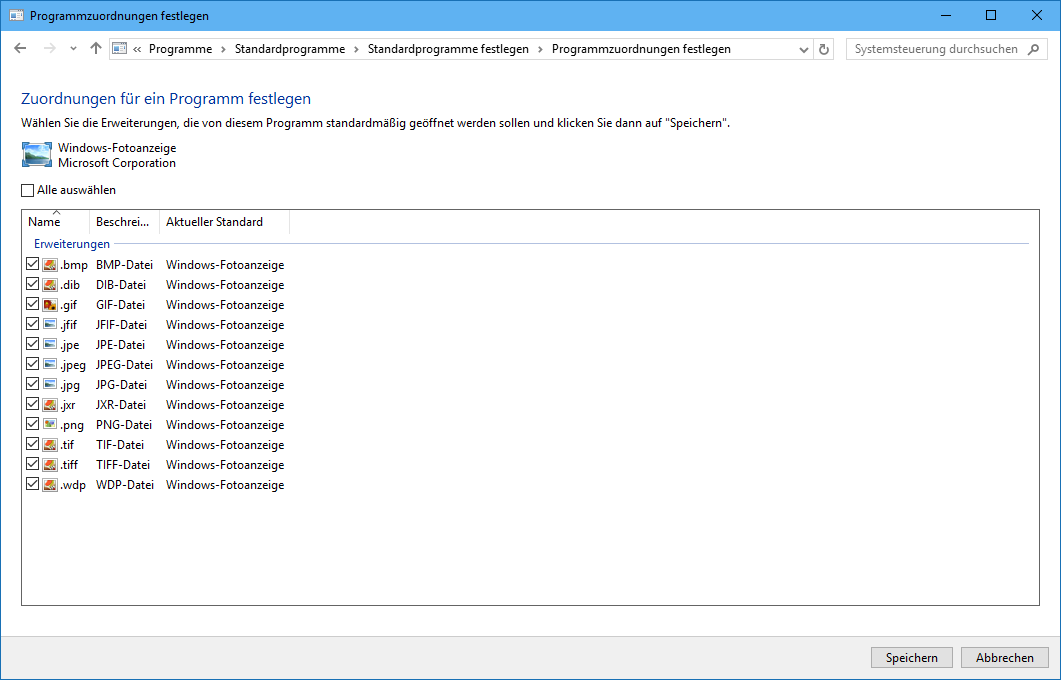Uncheck the .jxr extension checkbox
This screenshot has width=1061, height=680.
point(32,404)
